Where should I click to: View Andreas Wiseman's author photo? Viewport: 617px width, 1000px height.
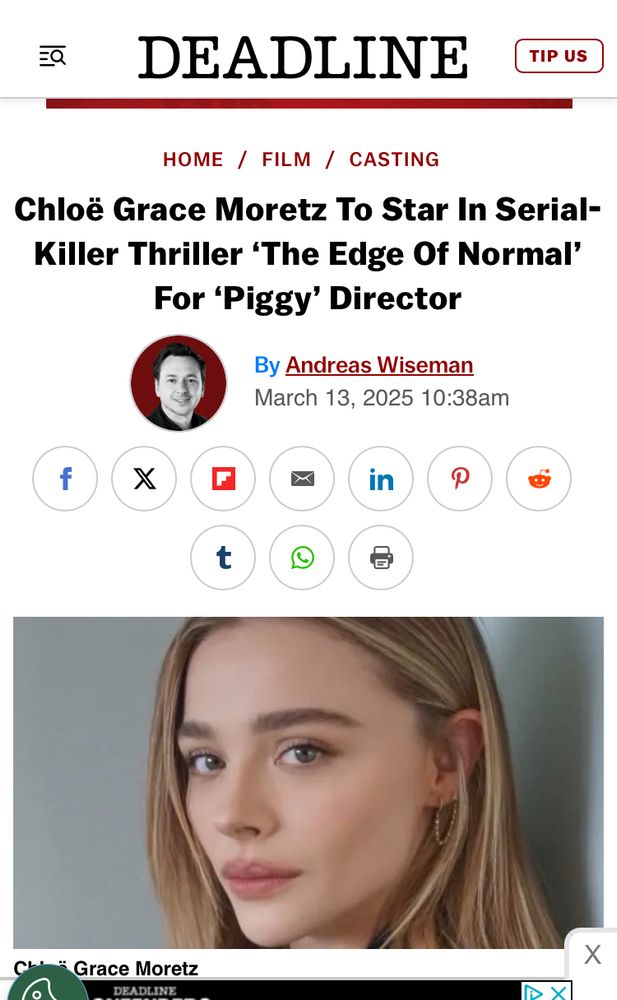coord(178,383)
